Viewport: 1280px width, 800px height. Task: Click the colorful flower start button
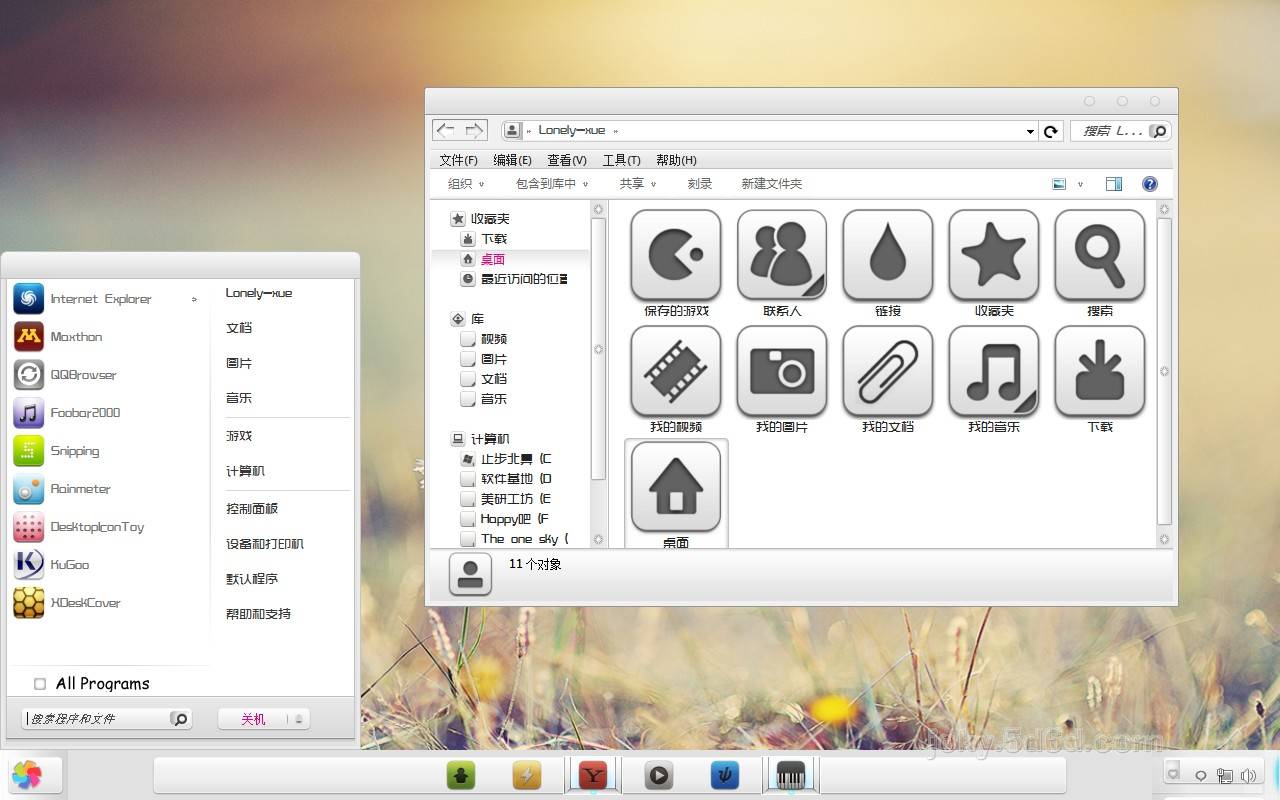[27, 775]
